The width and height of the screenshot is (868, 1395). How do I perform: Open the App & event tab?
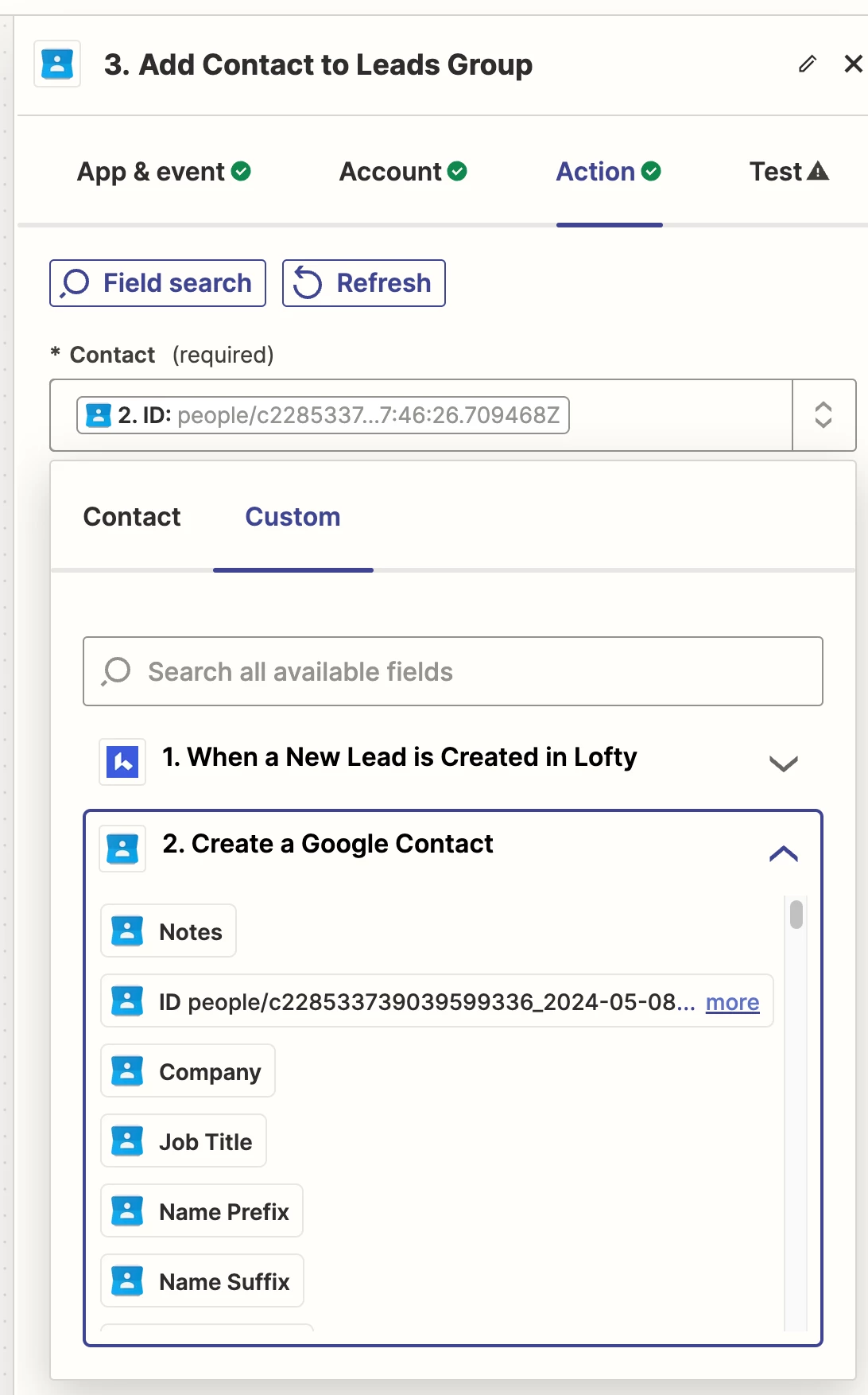coord(164,172)
